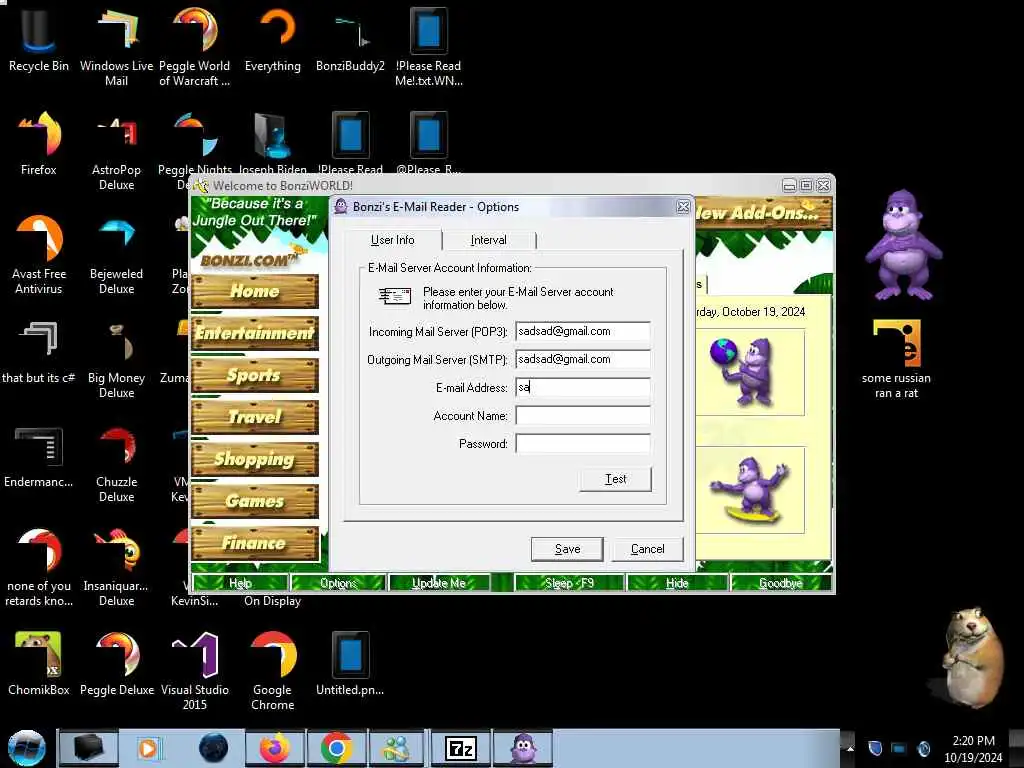Open ChomikBox desktop icon
Screen dimensions: 1024x768
pos(39,663)
